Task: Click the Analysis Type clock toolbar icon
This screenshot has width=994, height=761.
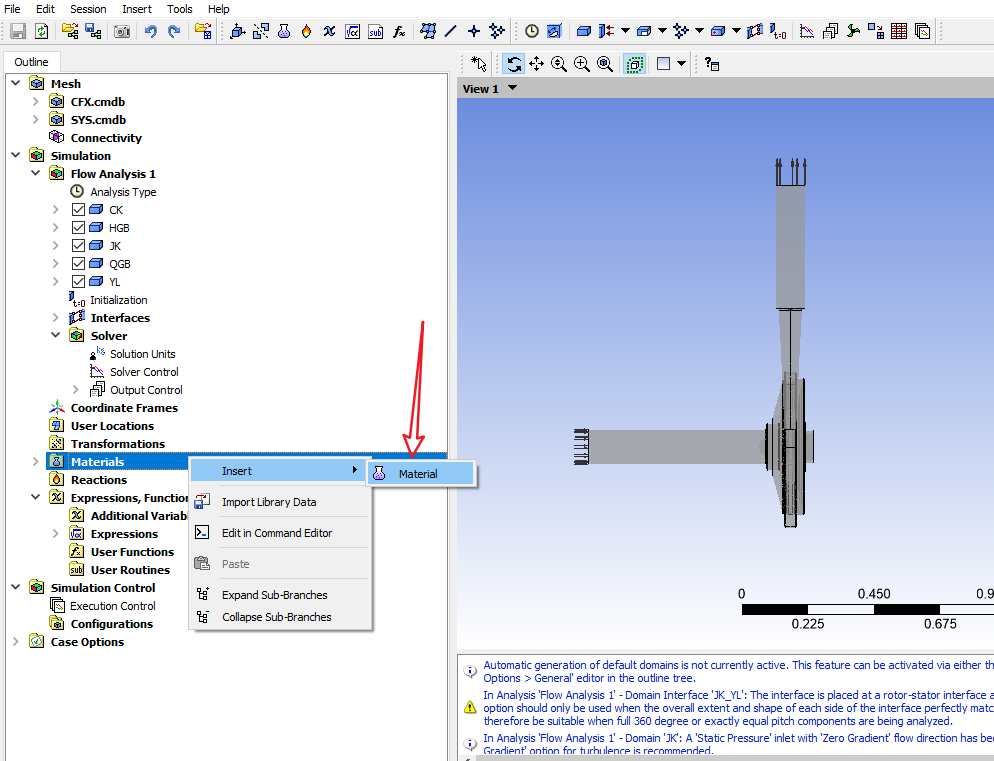Action: (x=532, y=31)
